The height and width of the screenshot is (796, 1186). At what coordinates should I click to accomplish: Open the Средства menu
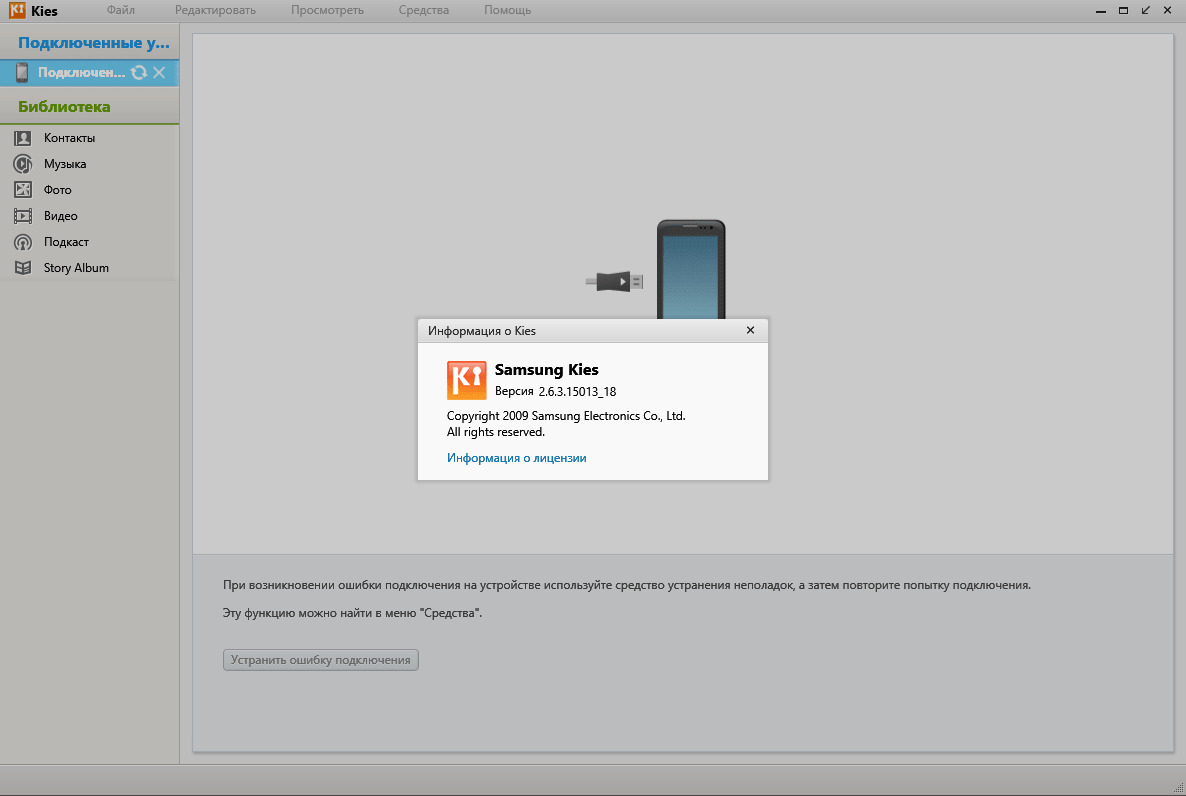pyautogui.click(x=424, y=10)
